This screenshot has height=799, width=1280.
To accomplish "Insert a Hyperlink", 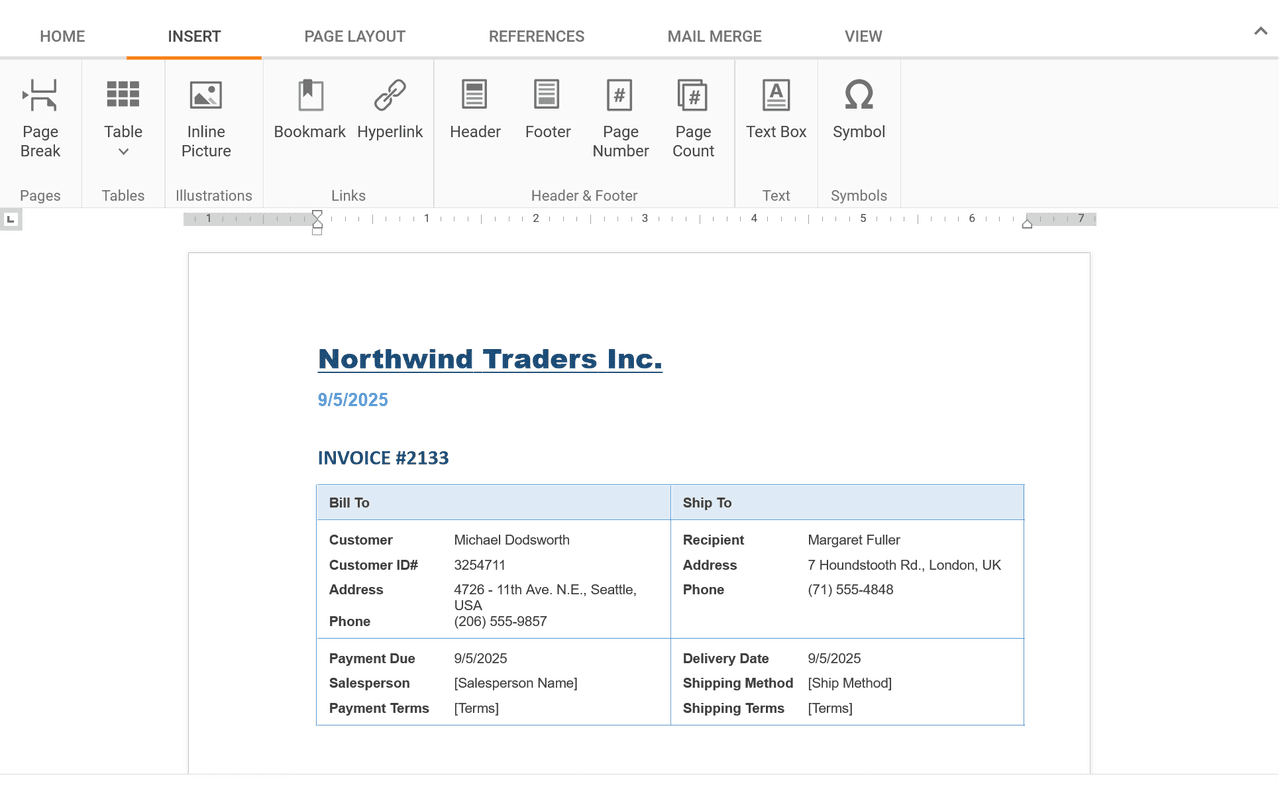I will click(390, 110).
